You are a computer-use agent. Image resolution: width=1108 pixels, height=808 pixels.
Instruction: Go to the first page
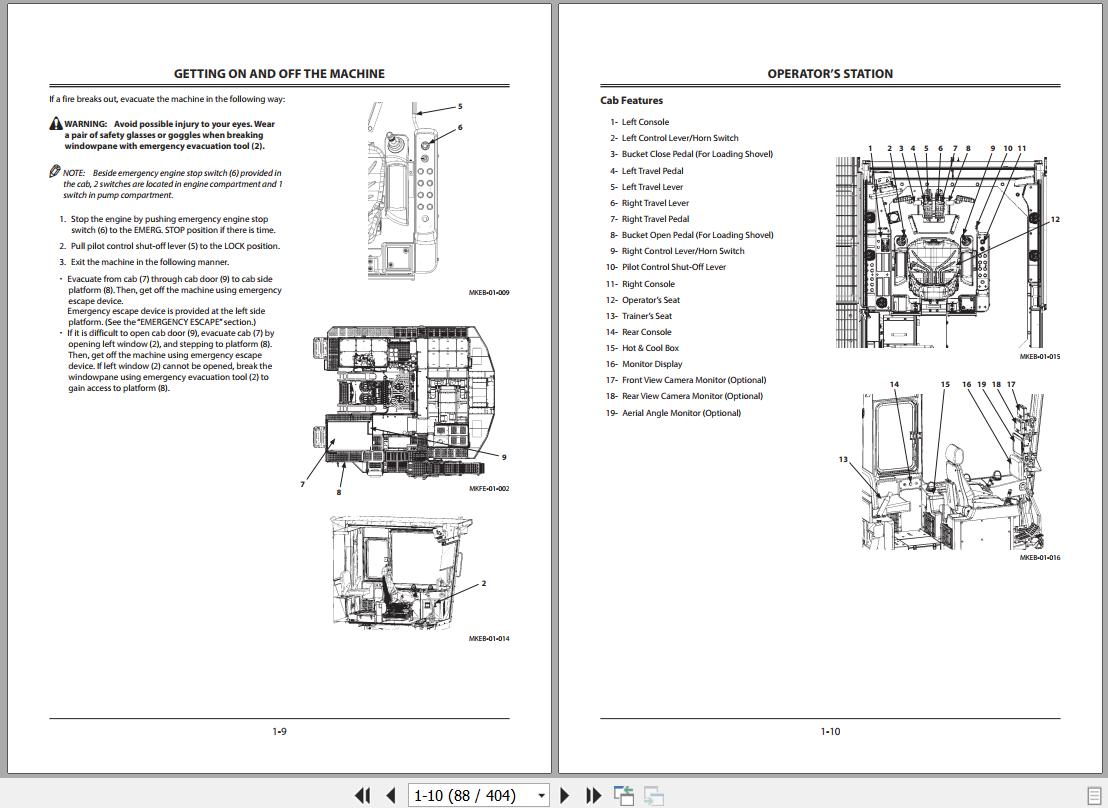[x=362, y=795]
